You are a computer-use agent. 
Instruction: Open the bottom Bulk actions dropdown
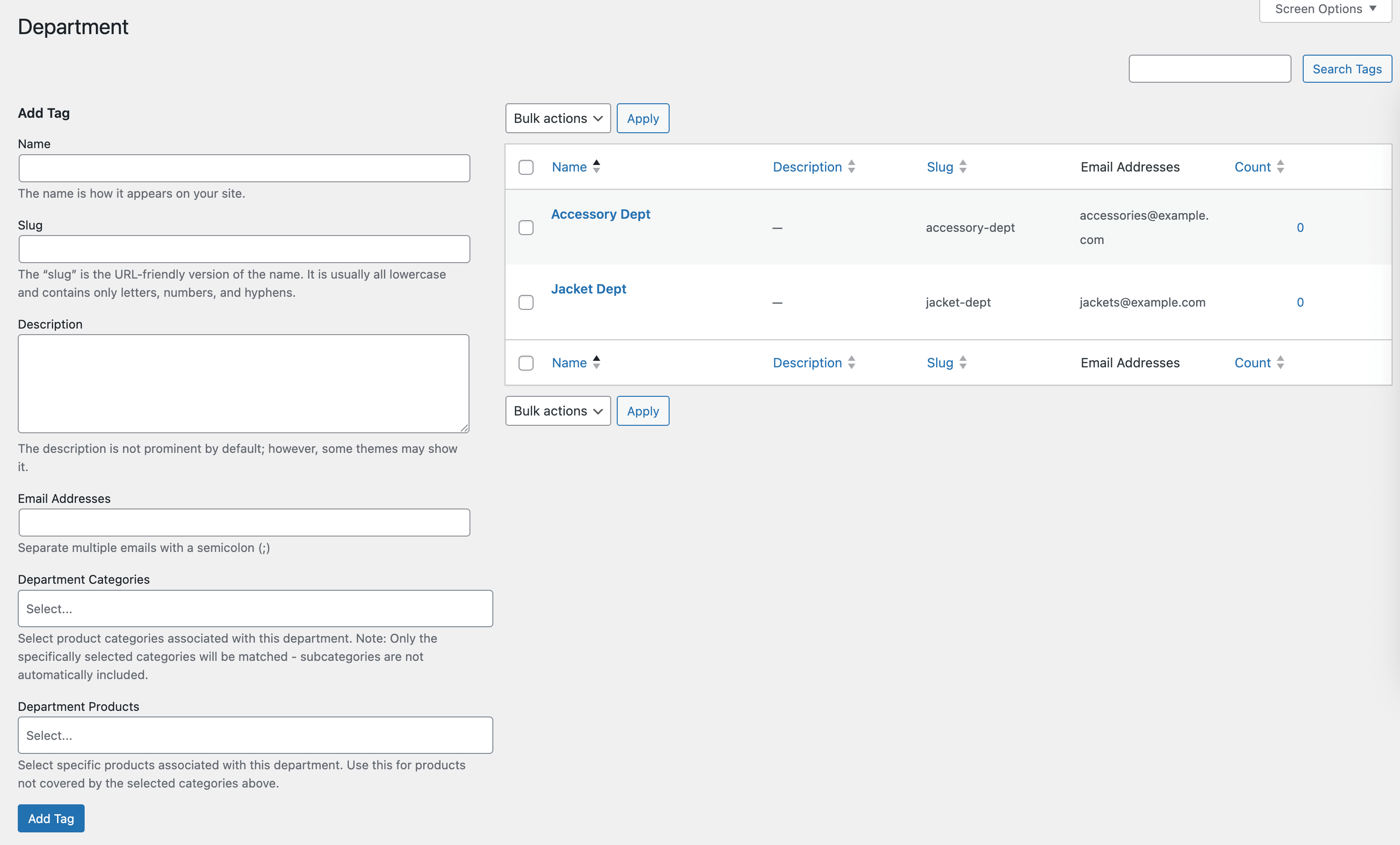point(557,410)
